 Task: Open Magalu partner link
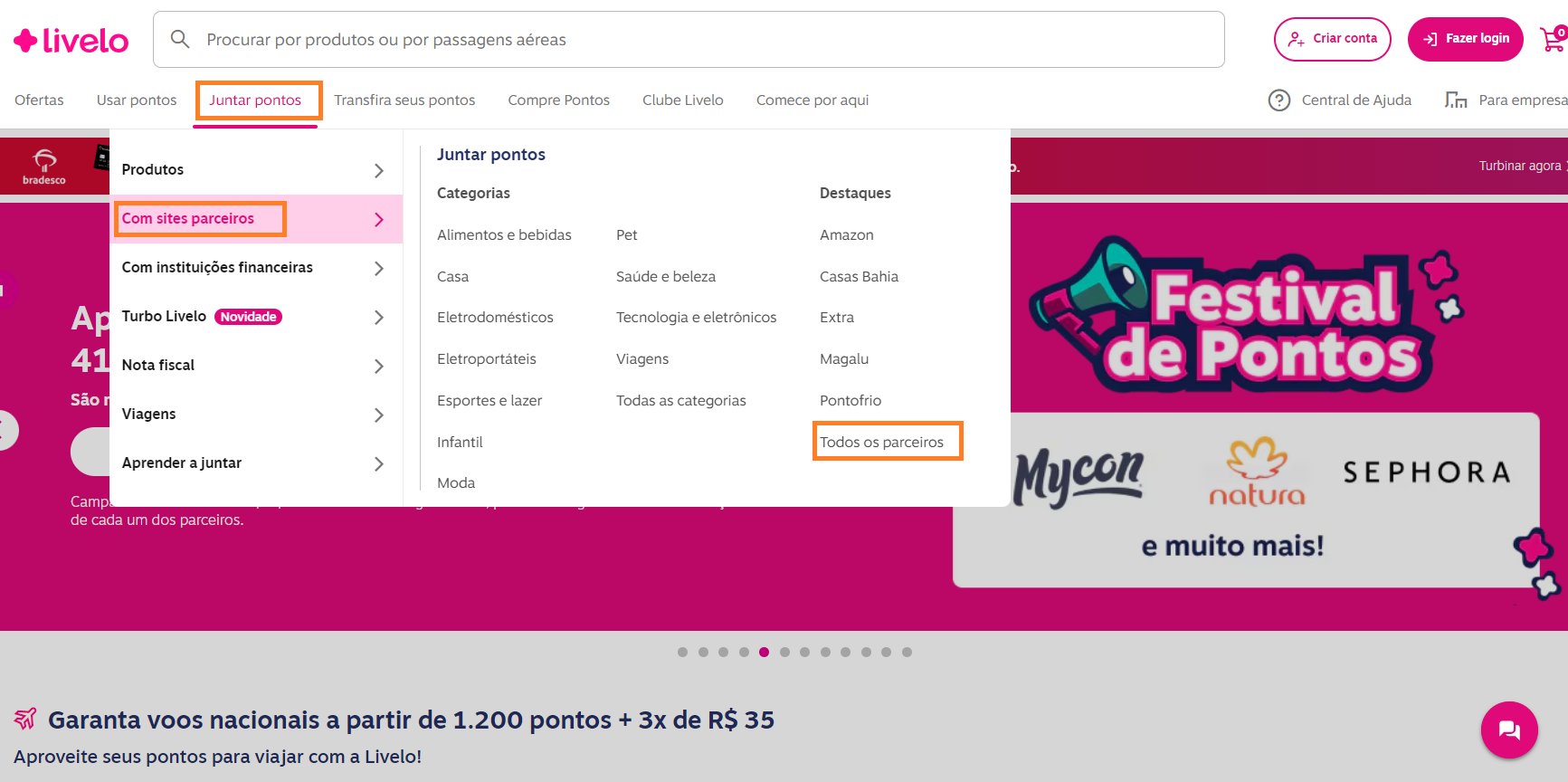click(x=844, y=358)
